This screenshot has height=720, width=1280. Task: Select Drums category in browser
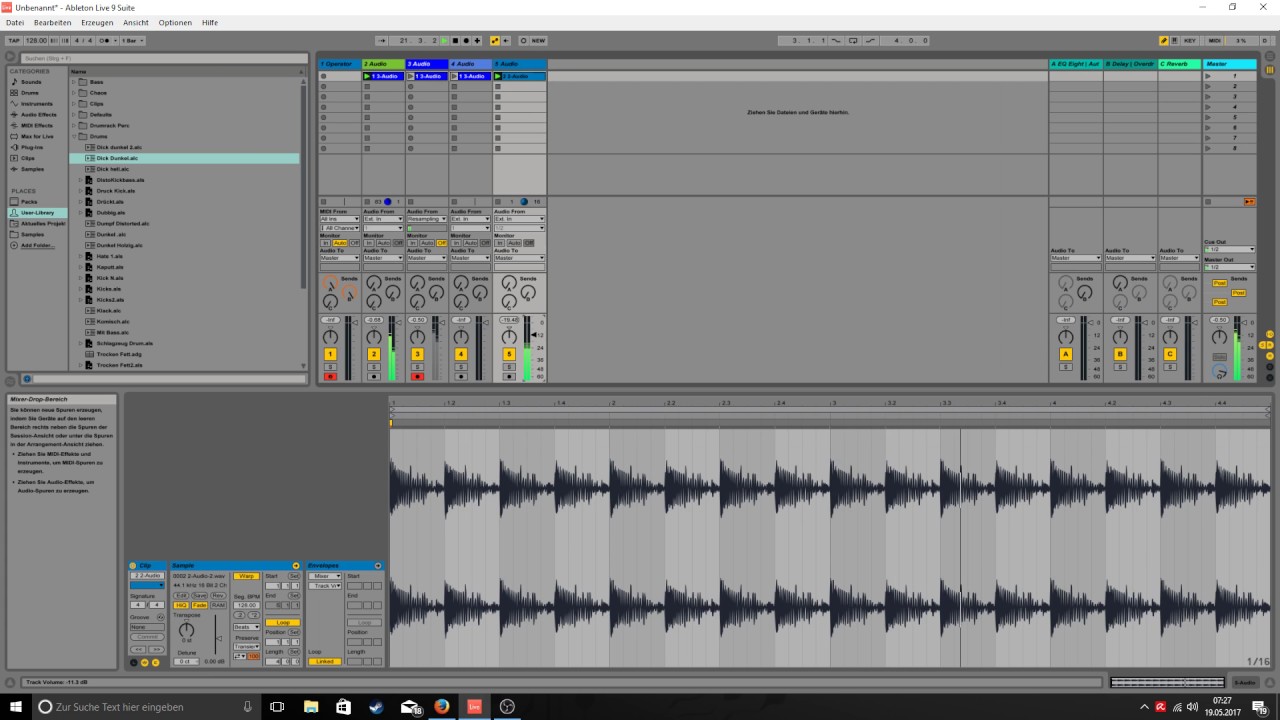(x=30, y=93)
